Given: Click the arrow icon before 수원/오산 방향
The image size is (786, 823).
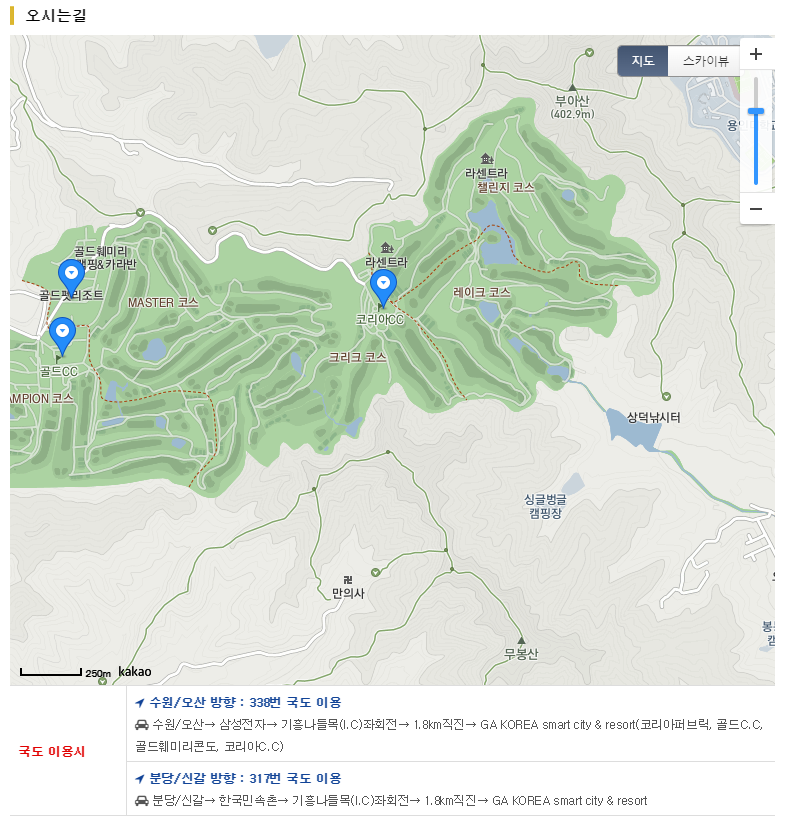Looking at the screenshot, I should tap(140, 702).
